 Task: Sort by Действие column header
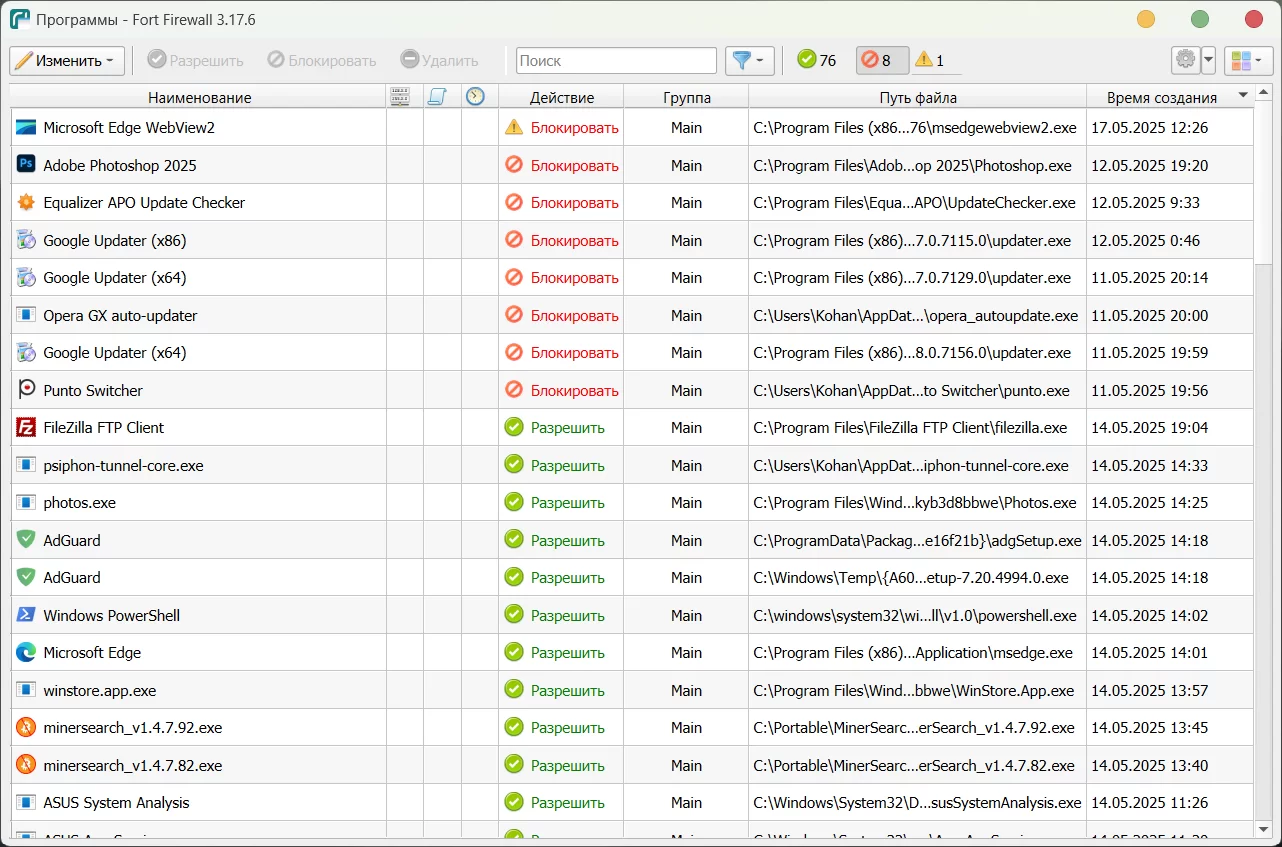[562, 97]
